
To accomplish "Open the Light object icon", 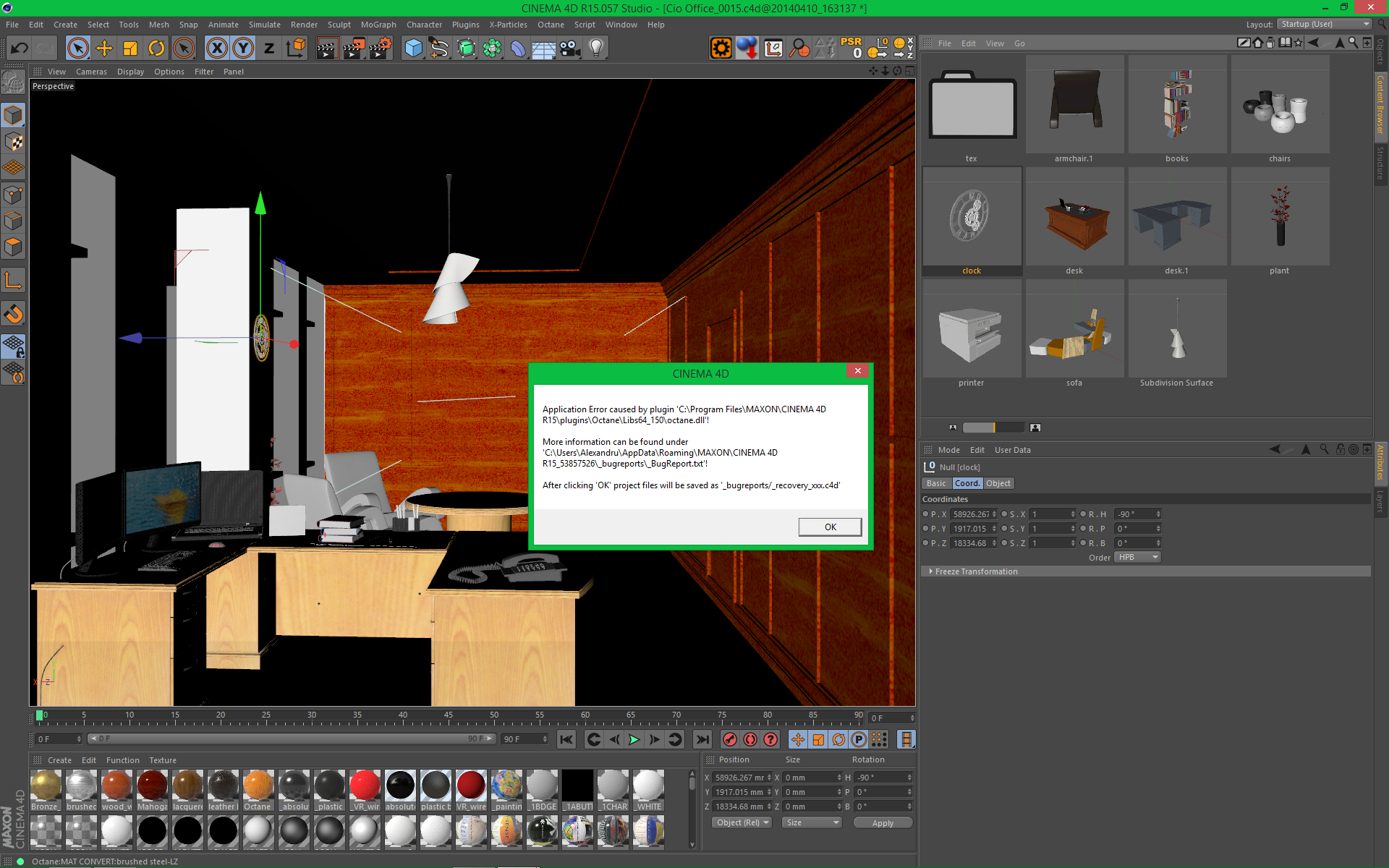I will tap(596, 48).
